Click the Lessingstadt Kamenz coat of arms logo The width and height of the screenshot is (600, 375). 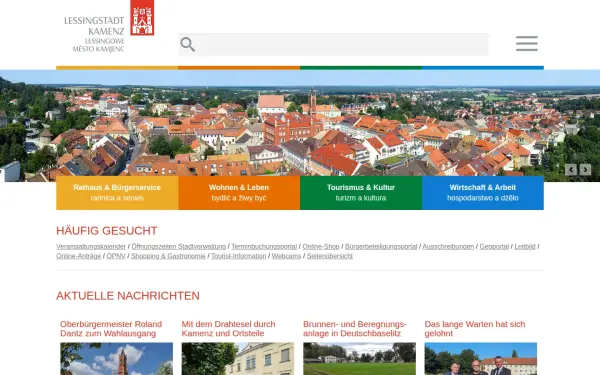point(142,18)
